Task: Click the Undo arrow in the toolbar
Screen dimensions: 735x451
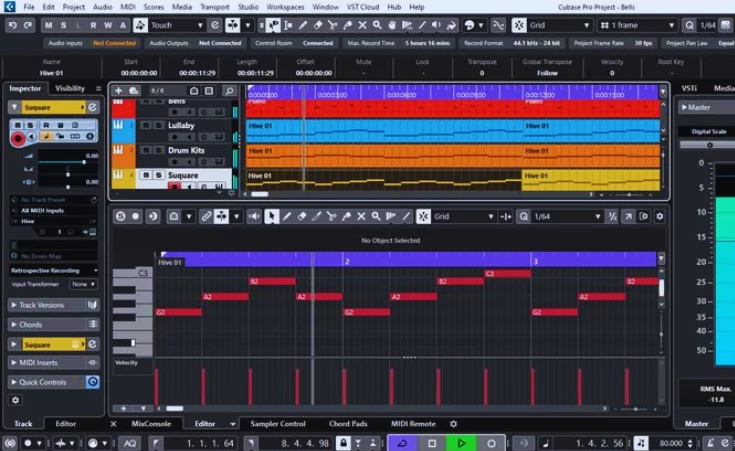Action: (x=13, y=25)
